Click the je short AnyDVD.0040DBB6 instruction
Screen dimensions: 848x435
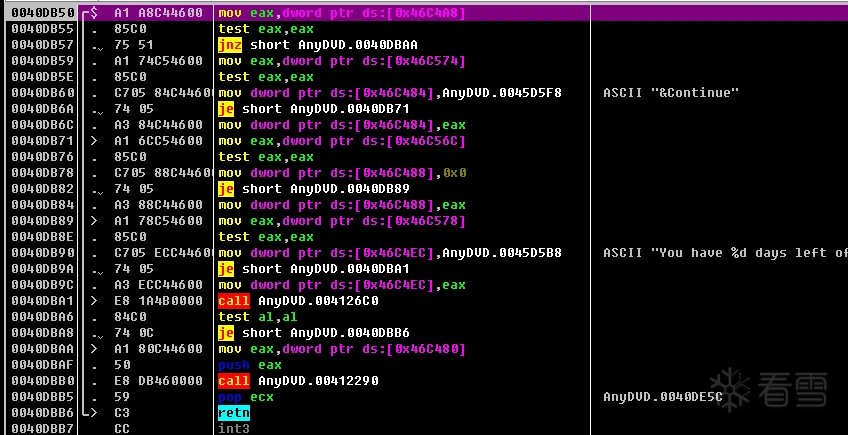coord(314,333)
